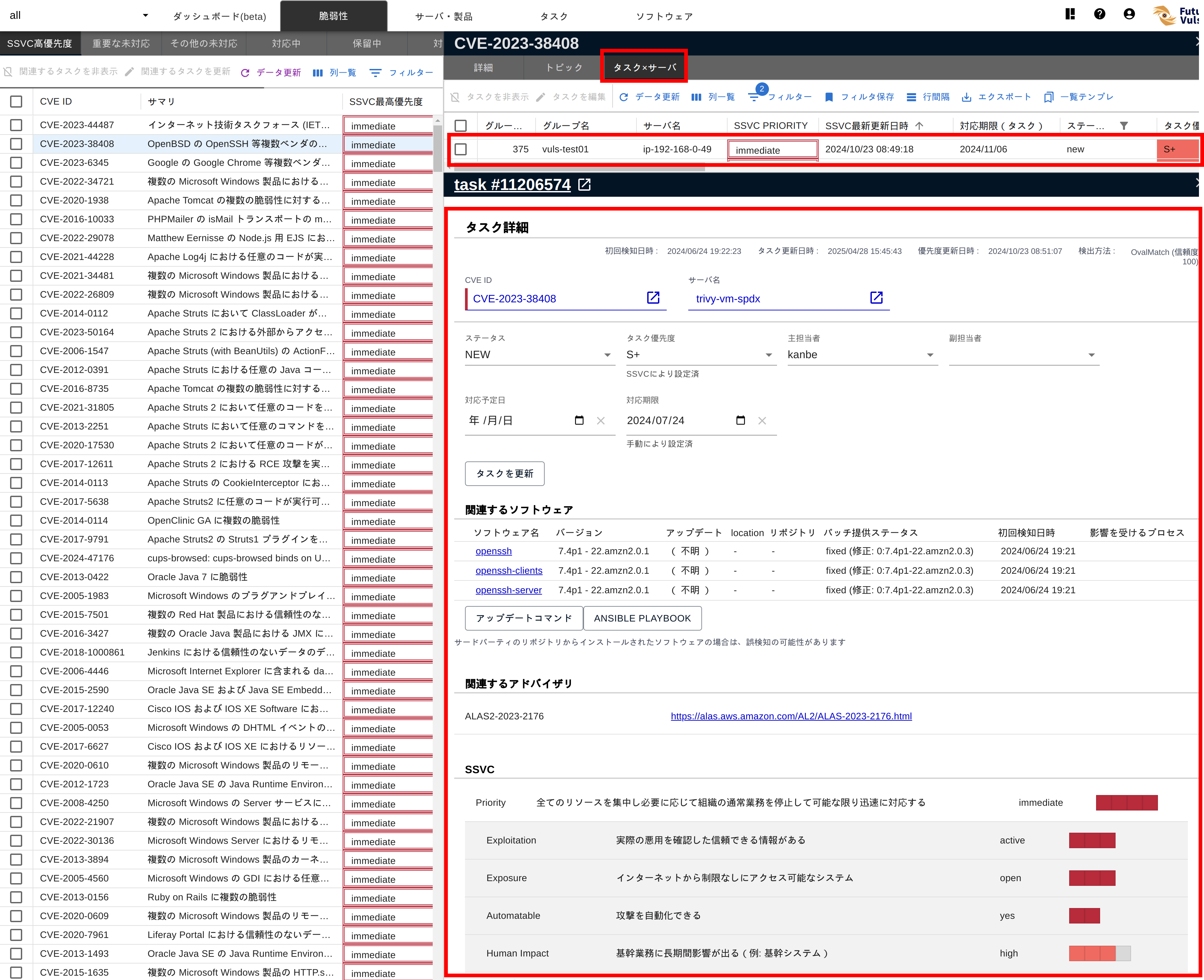Viewport: 1204px width, 980px height.
Task: Click アップデートコマンド button
Action: click(x=524, y=618)
